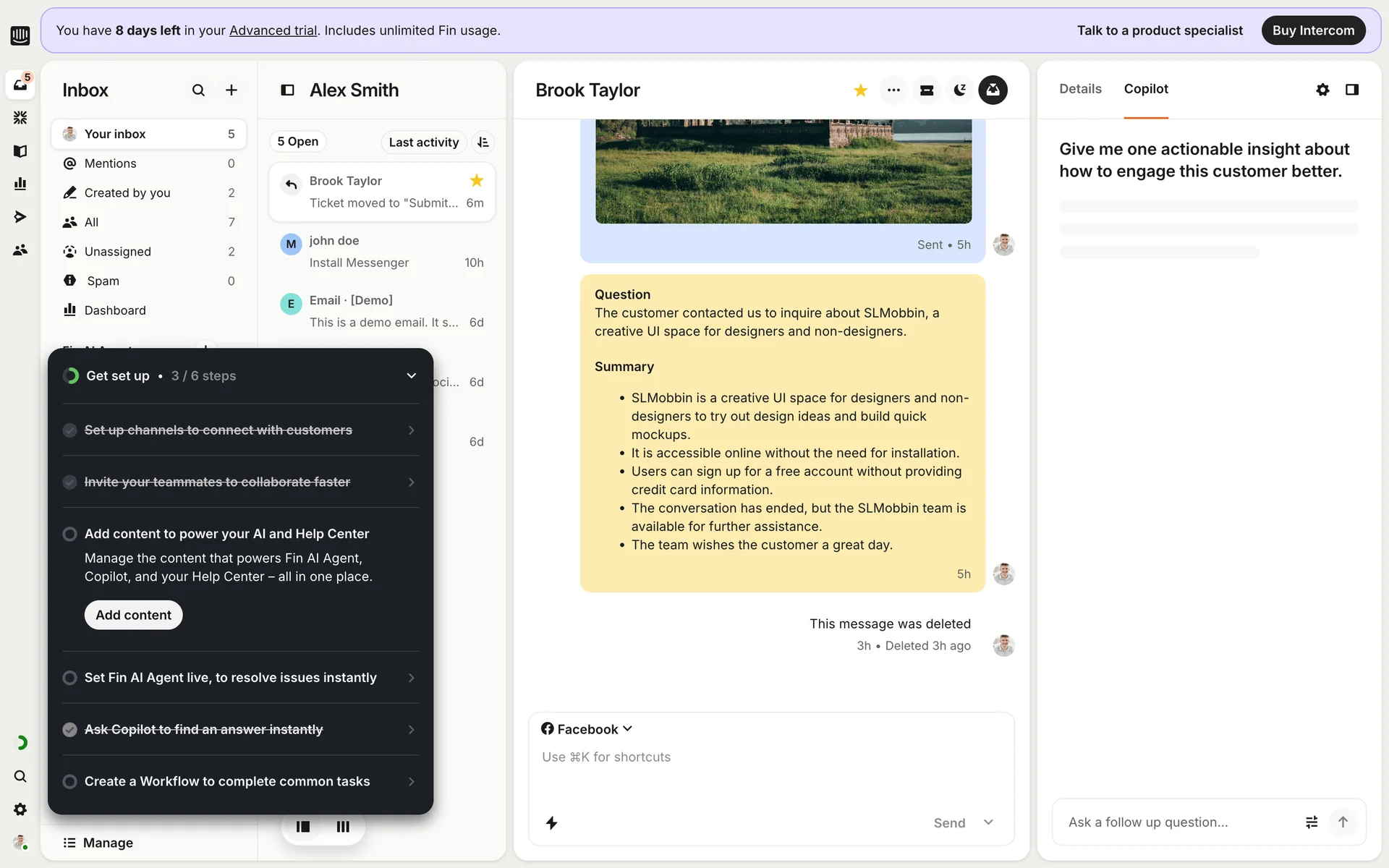
Task: Click the lightning bolt macros icon
Action: 551,822
